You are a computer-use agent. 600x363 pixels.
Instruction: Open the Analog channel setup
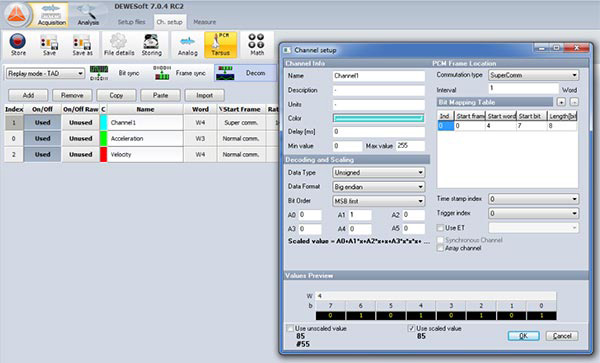(x=188, y=45)
